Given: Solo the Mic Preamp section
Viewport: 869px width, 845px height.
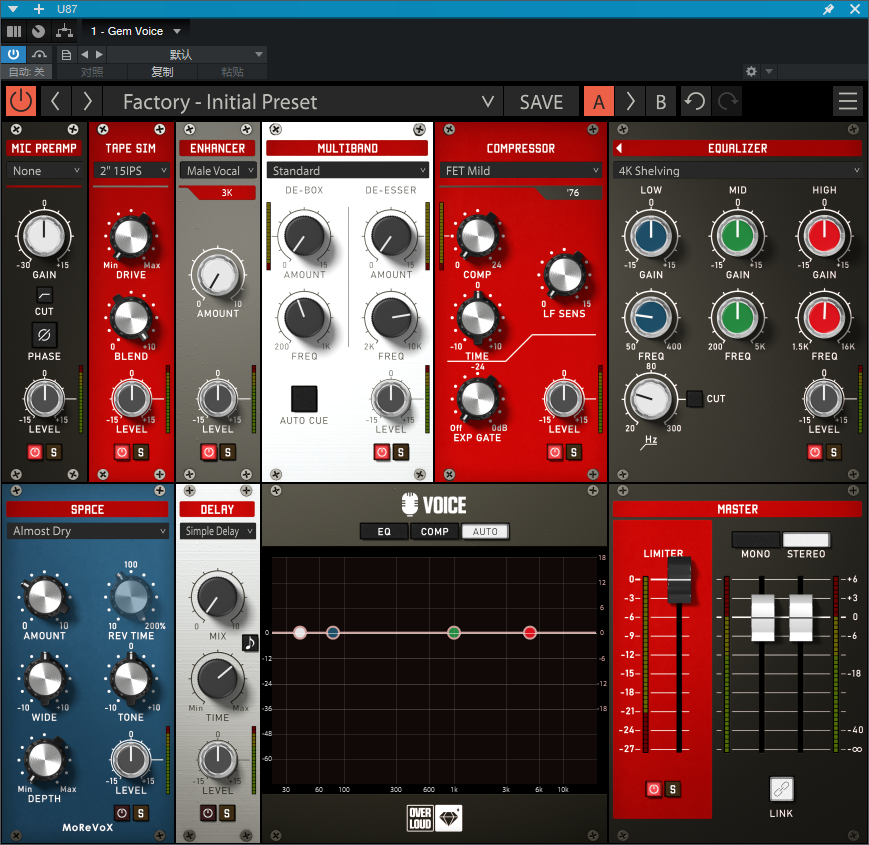Looking at the screenshot, I should click(x=54, y=452).
